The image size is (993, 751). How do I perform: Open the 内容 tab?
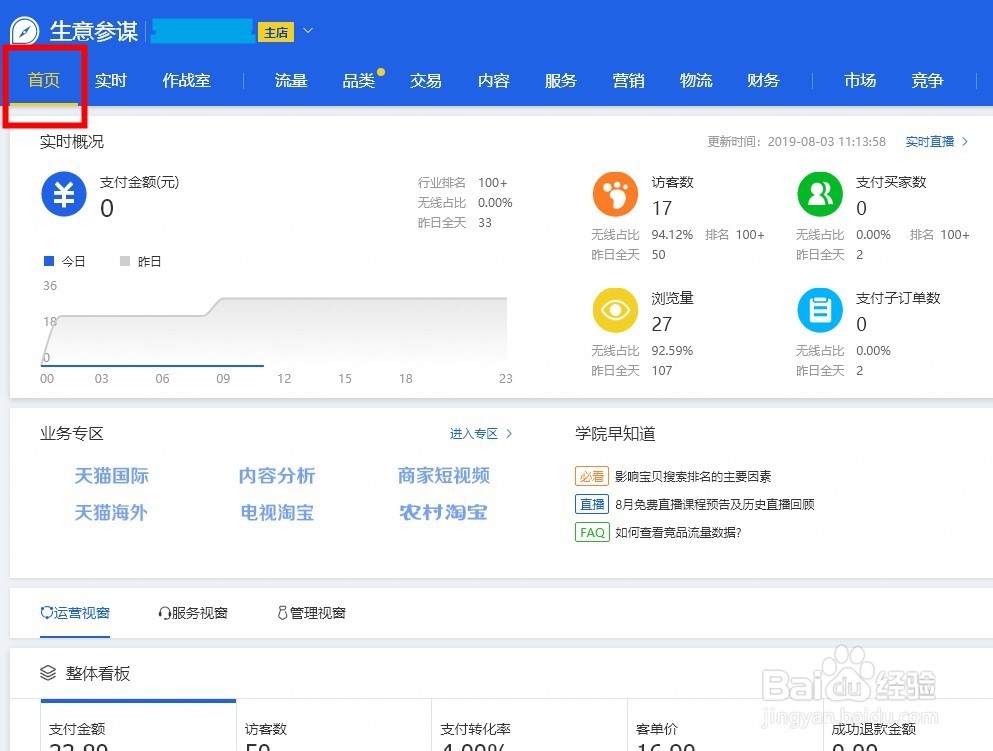tap(493, 80)
